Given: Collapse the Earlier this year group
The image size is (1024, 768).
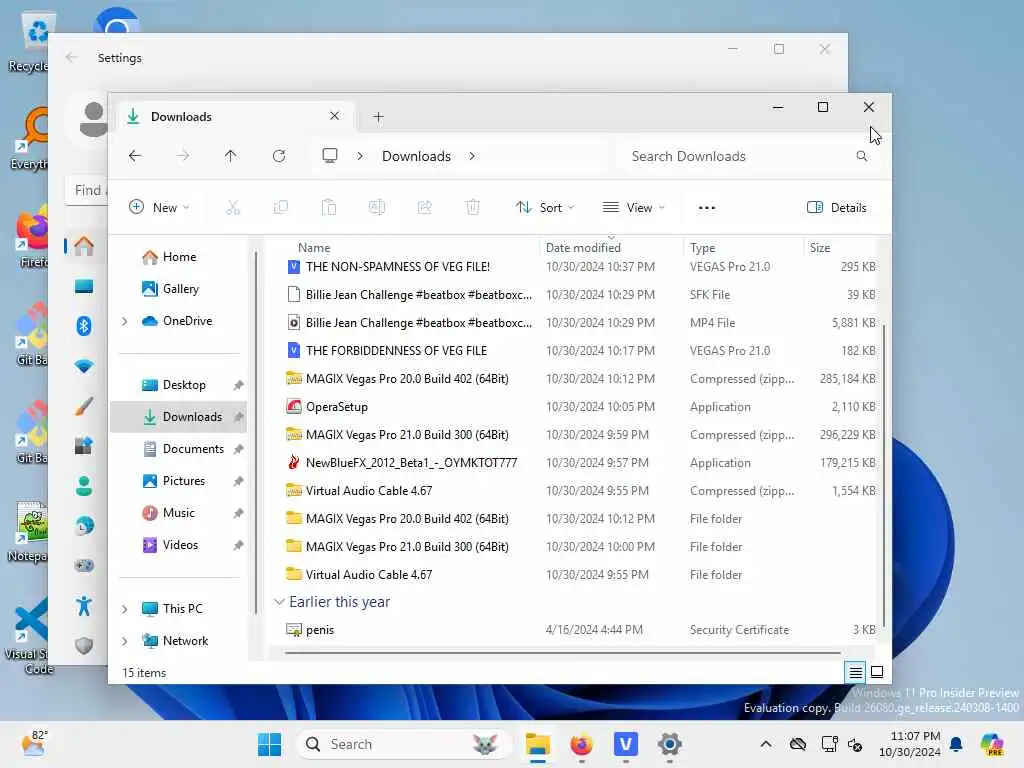Looking at the screenshot, I should [279, 601].
